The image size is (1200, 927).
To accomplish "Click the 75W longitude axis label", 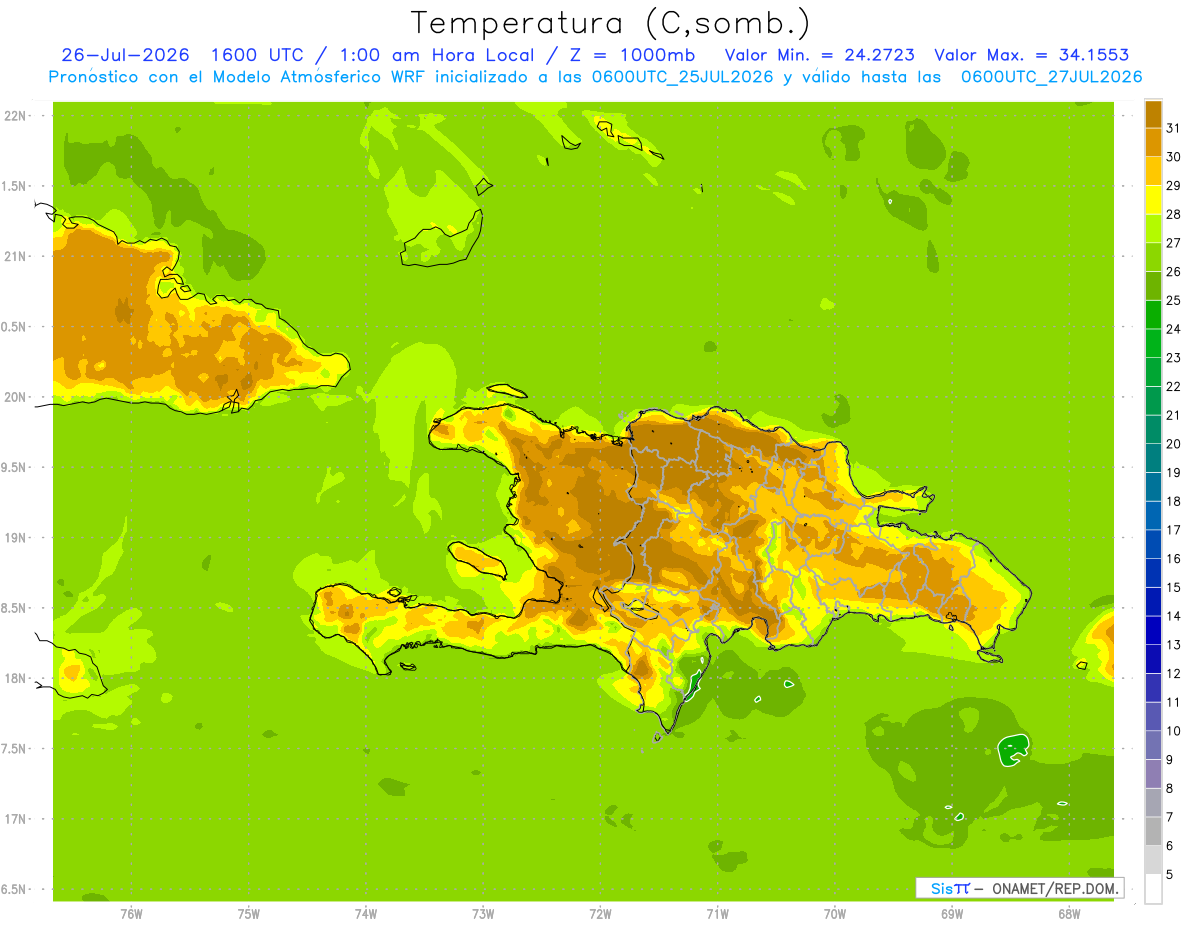I will (x=248, y=914).
